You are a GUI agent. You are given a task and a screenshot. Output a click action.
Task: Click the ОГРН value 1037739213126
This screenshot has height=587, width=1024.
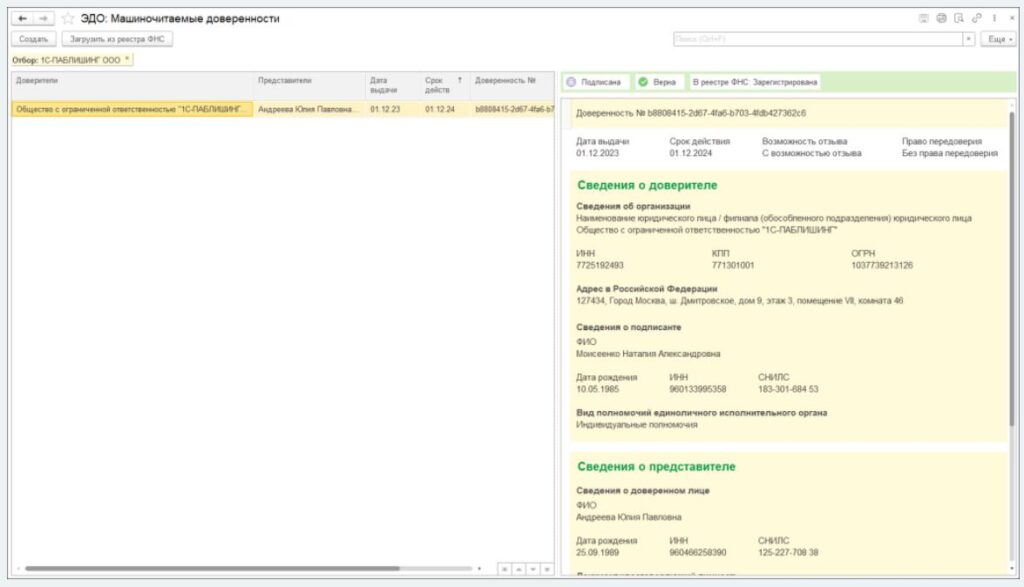tap(882, 265)
